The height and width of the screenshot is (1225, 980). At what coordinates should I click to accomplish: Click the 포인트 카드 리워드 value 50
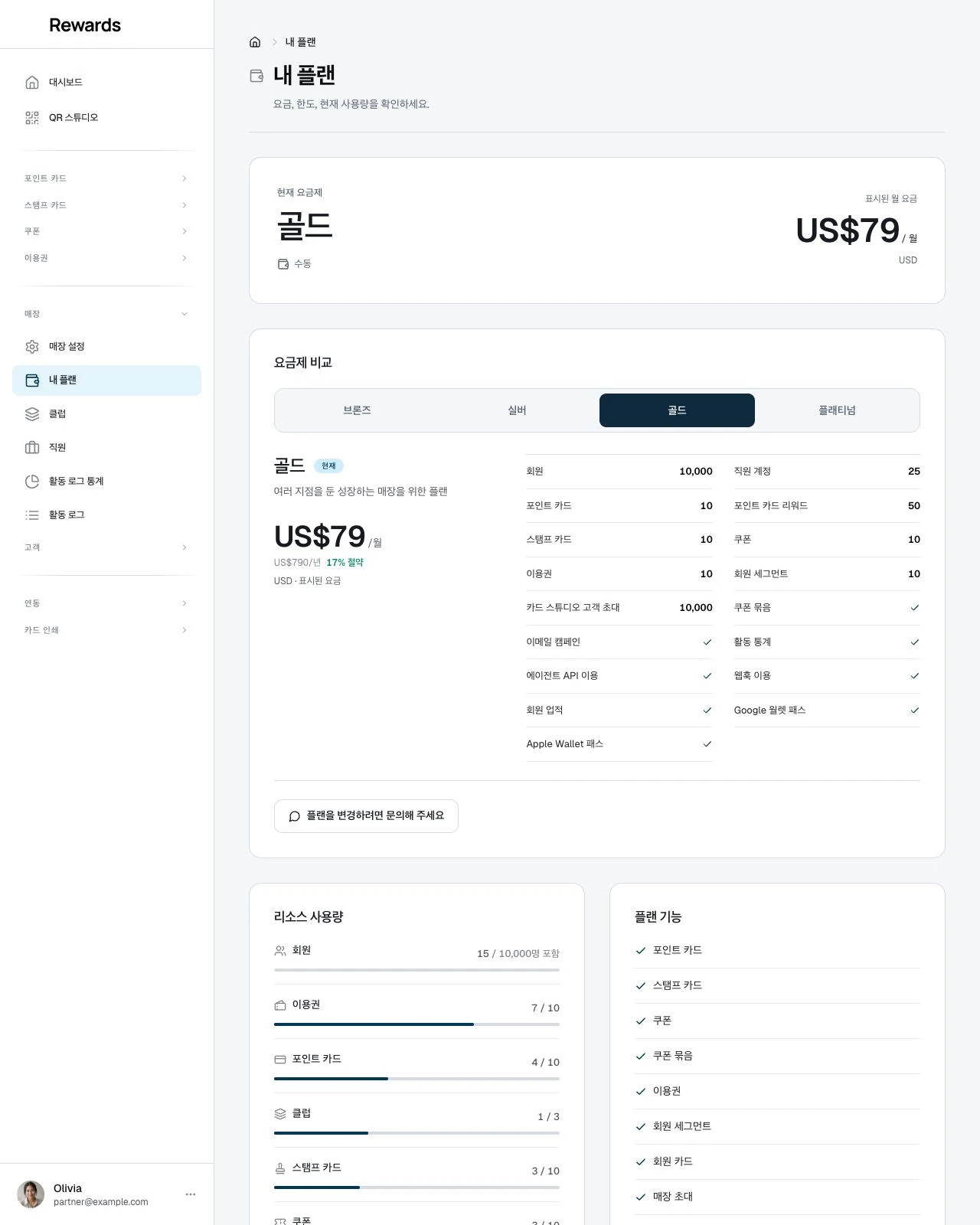(x=914, y=506)
